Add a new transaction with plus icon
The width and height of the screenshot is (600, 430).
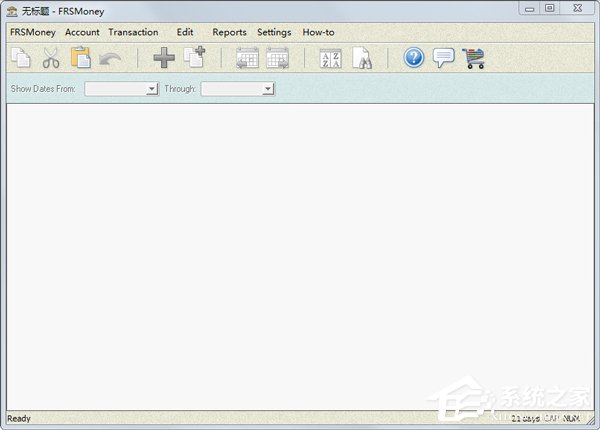[163, 58]
